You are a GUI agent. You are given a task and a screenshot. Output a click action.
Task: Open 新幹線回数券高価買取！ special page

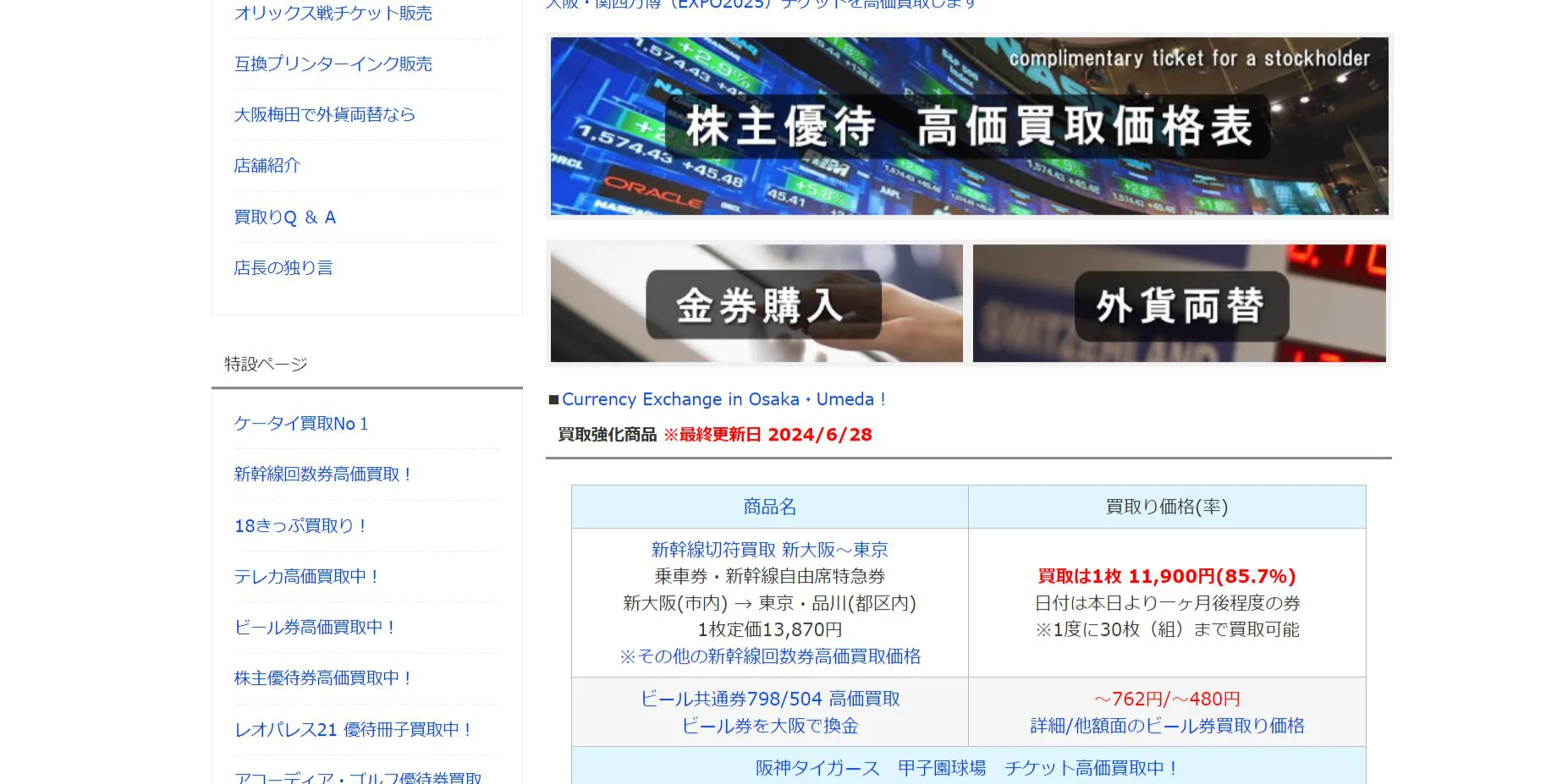coord(322,474)
